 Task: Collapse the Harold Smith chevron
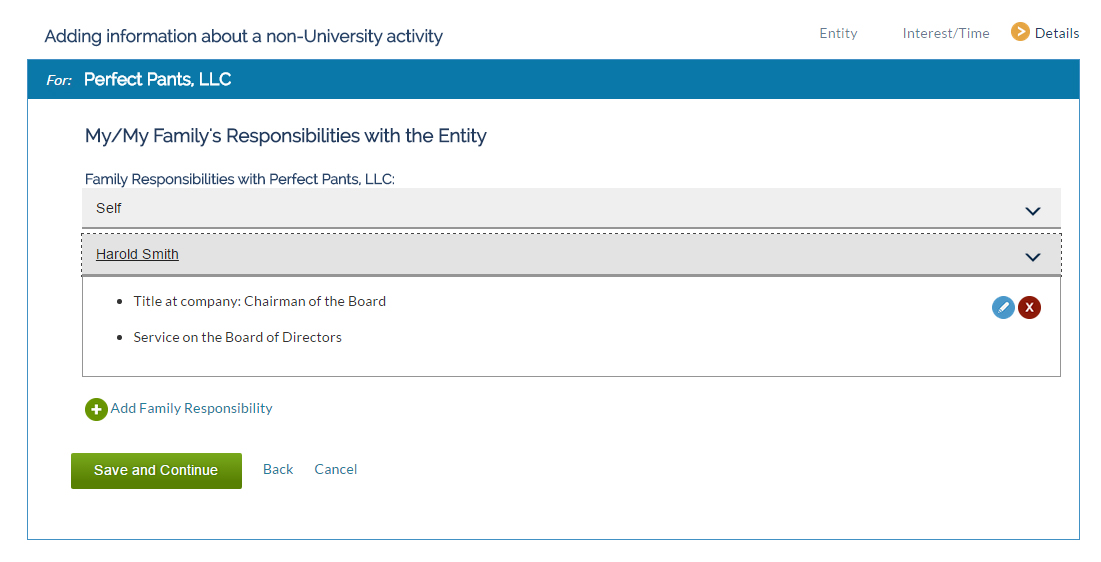point(1032,257)
